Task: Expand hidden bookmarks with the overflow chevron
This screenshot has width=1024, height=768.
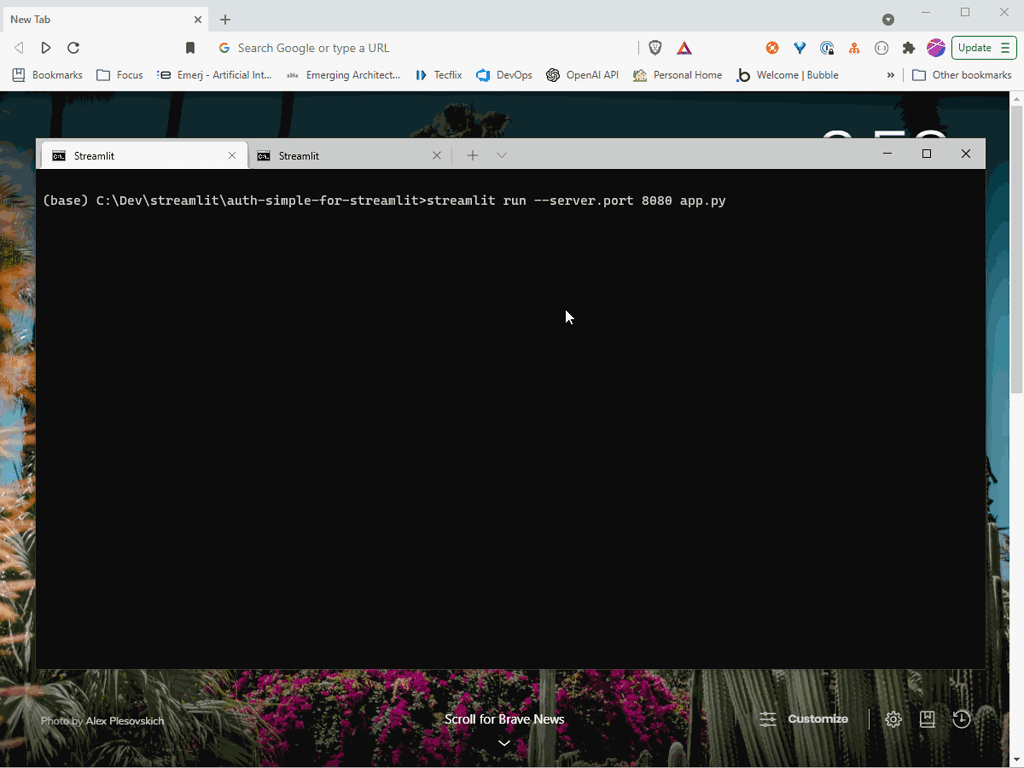Action: (x=890, y=74)
